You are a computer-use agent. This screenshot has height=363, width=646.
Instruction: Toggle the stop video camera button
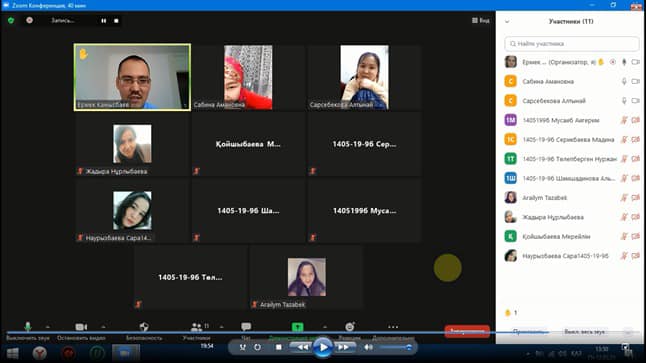coord(81,327)
